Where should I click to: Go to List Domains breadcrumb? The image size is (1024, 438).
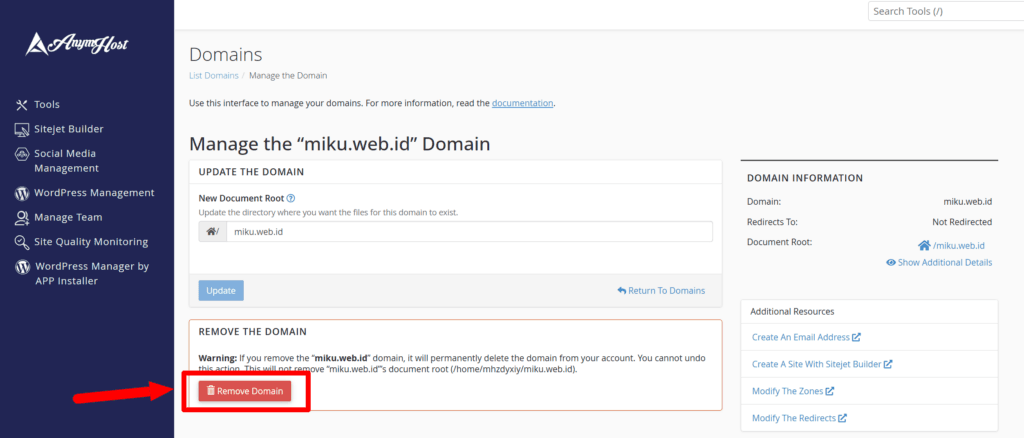coord(214,76)
